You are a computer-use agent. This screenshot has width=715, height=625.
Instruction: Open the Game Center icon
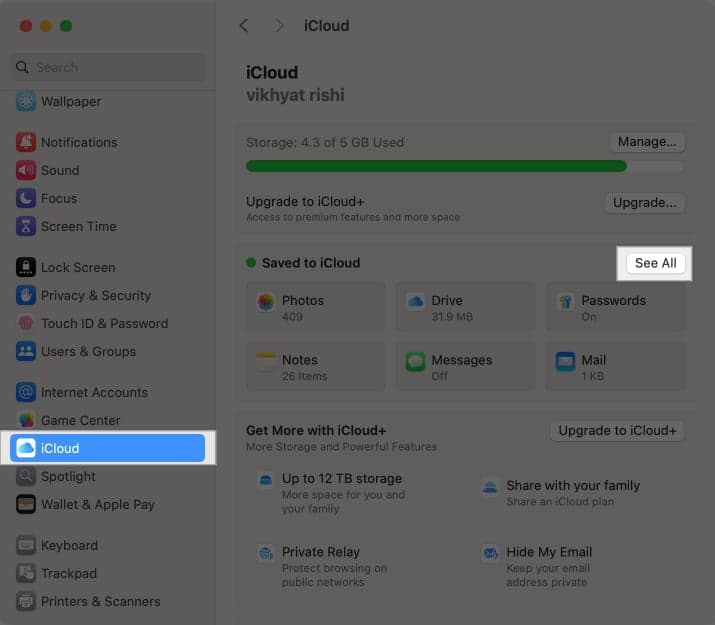pos(26,420)
